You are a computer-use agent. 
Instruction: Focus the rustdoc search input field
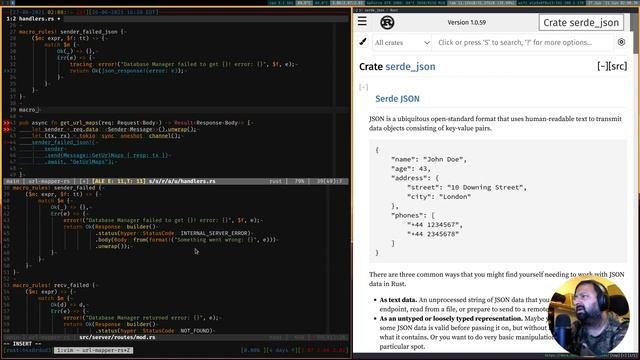click(x=522, y=42)
